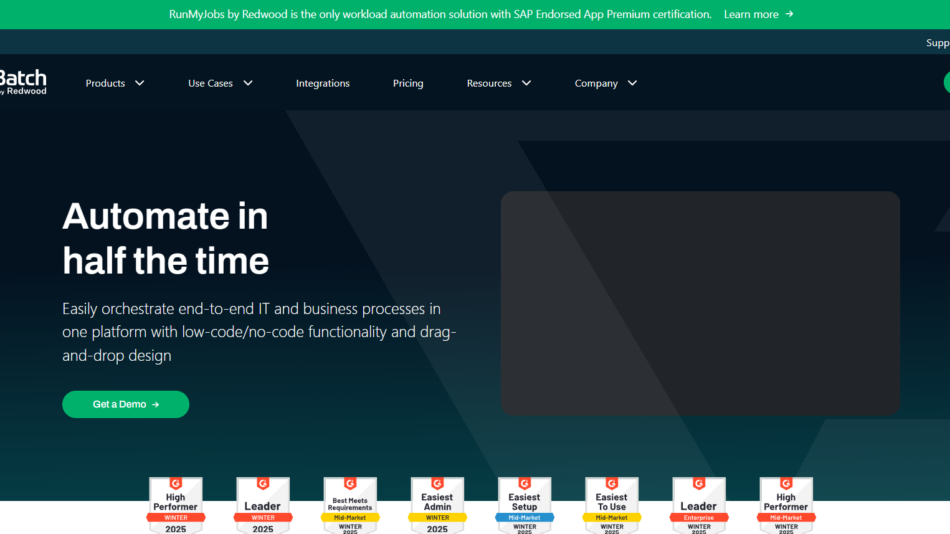Click the Easily orchestrate end-to-end paragraph
The image size is (950, 534).
click(259, 332)
